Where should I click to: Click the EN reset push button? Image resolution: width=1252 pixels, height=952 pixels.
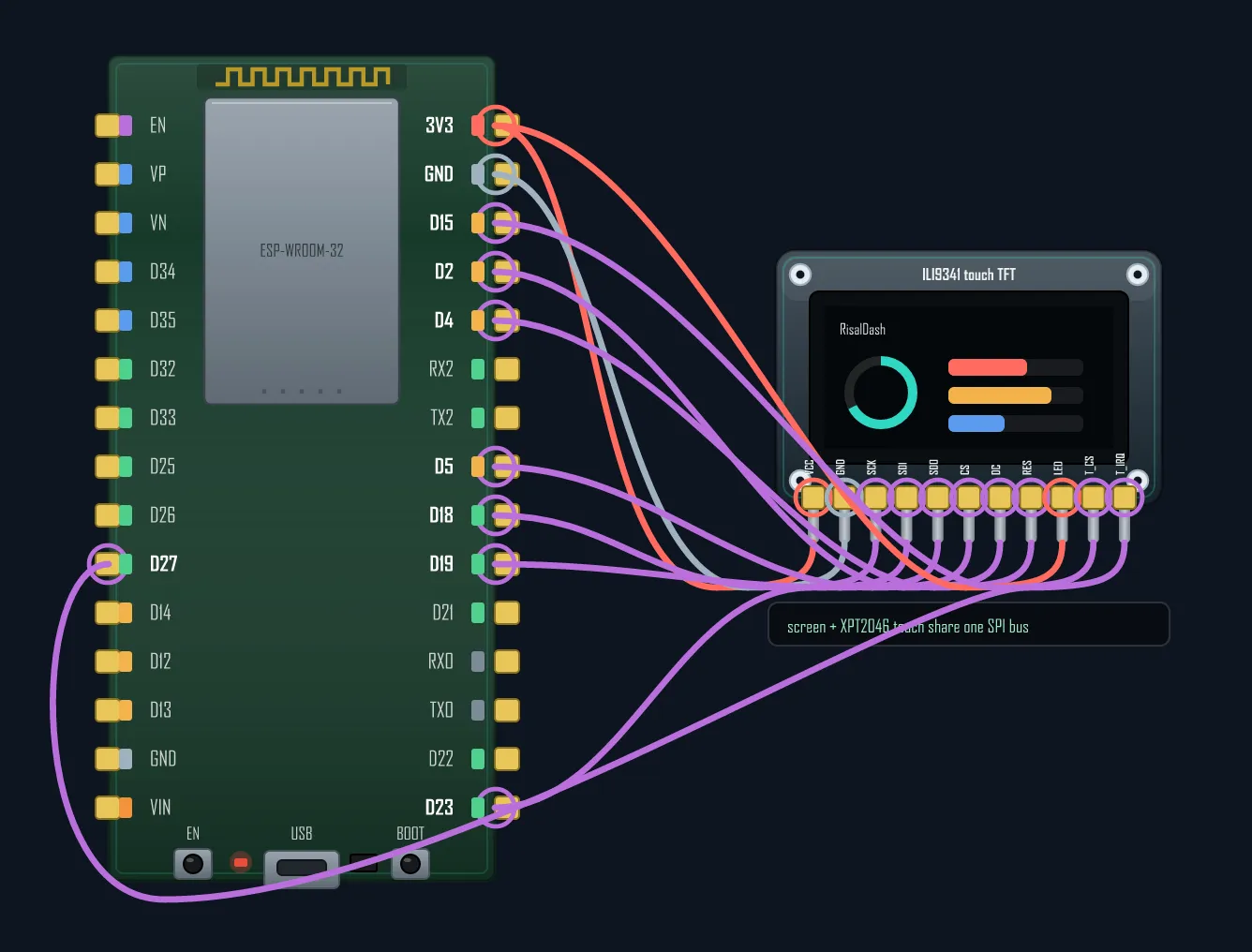(x=193, y=864)
